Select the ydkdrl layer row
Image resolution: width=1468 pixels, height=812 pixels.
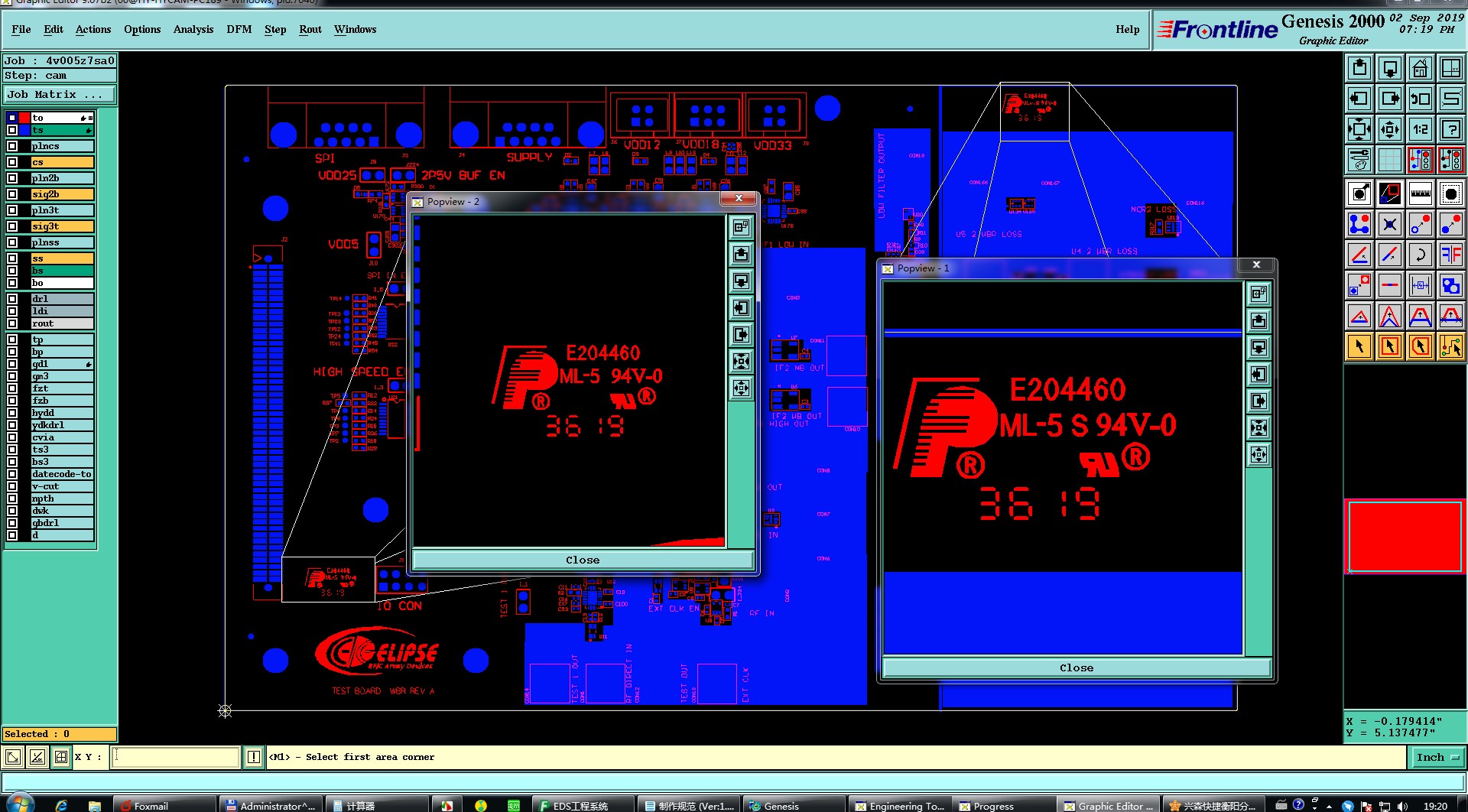pyautogui.click(x=62, y=425)
